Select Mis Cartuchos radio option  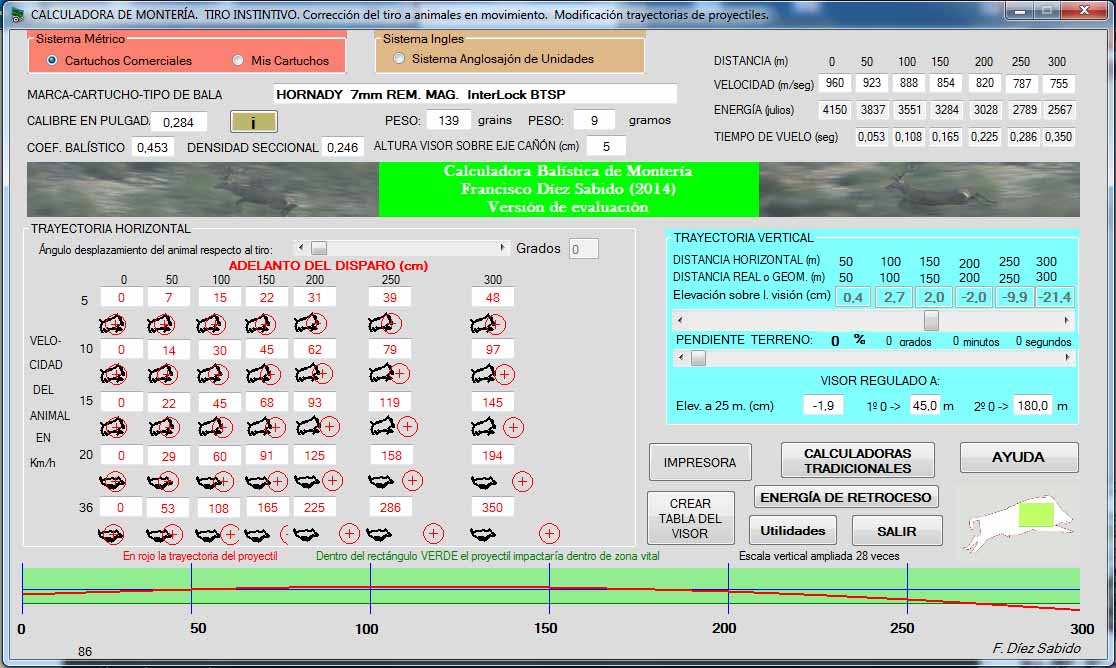click(238, 60)
